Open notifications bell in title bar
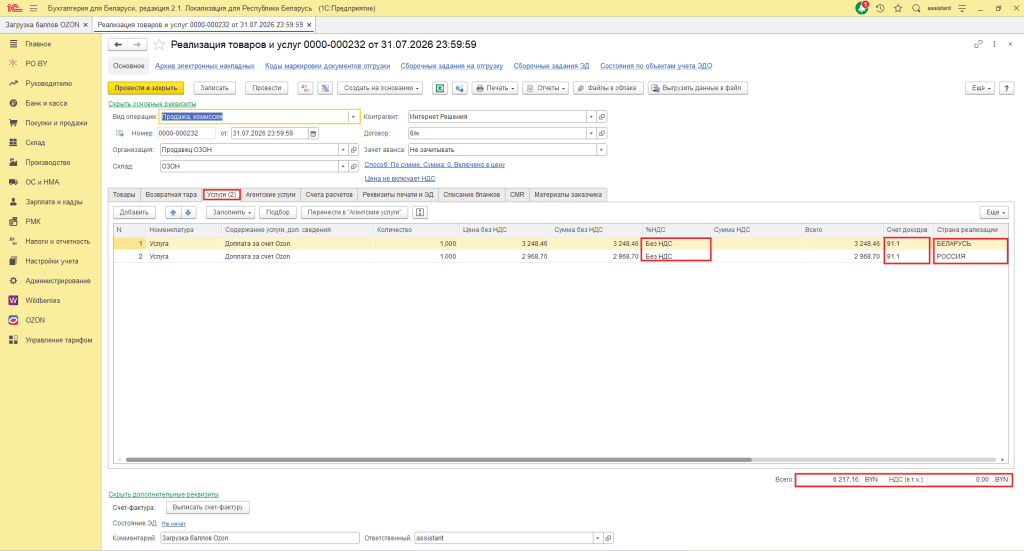 (x=862, y=8)
